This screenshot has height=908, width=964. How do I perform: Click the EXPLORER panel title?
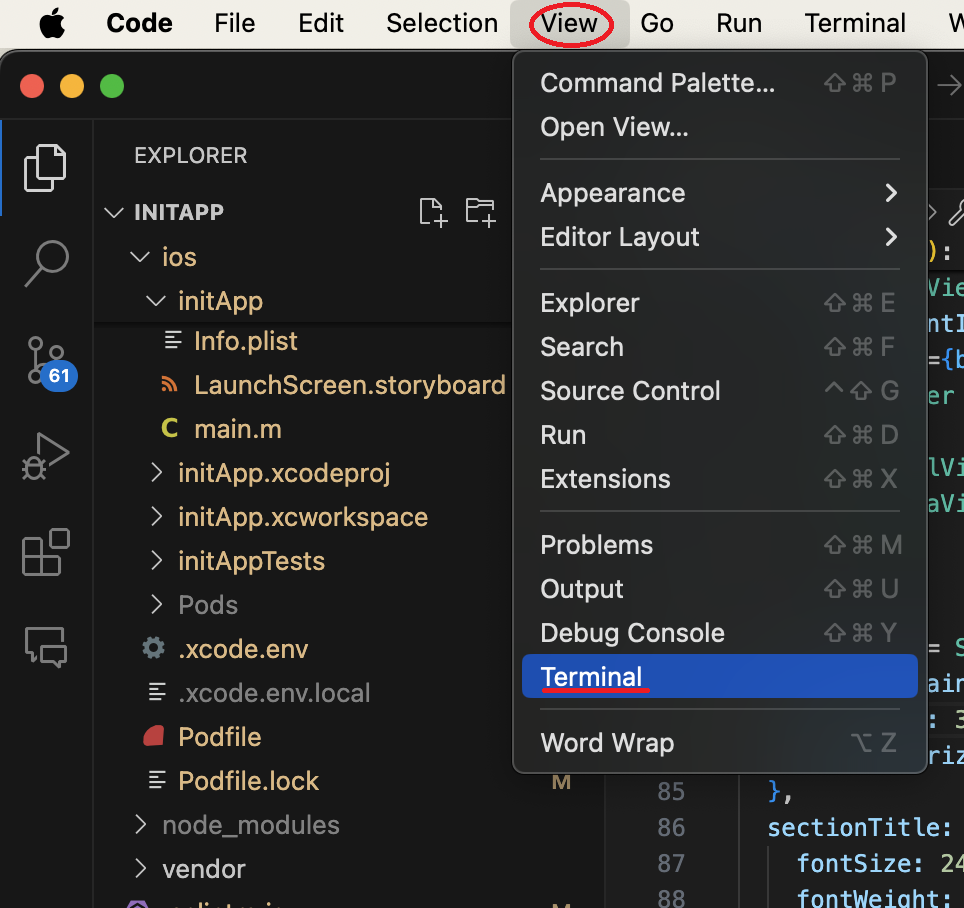191,156
